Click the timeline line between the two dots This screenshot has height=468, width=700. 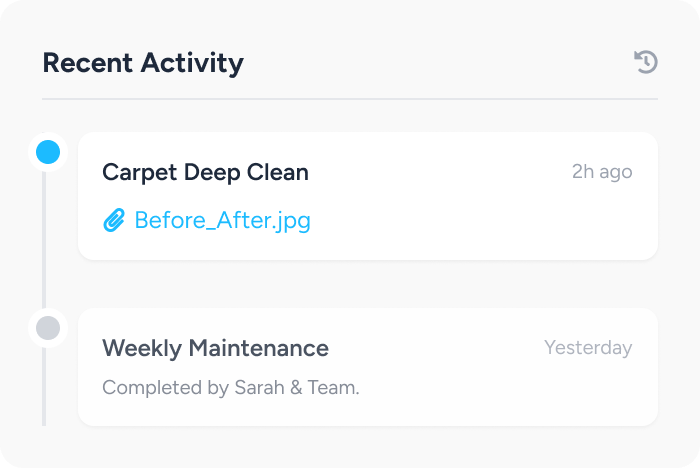tap(44, 240)
